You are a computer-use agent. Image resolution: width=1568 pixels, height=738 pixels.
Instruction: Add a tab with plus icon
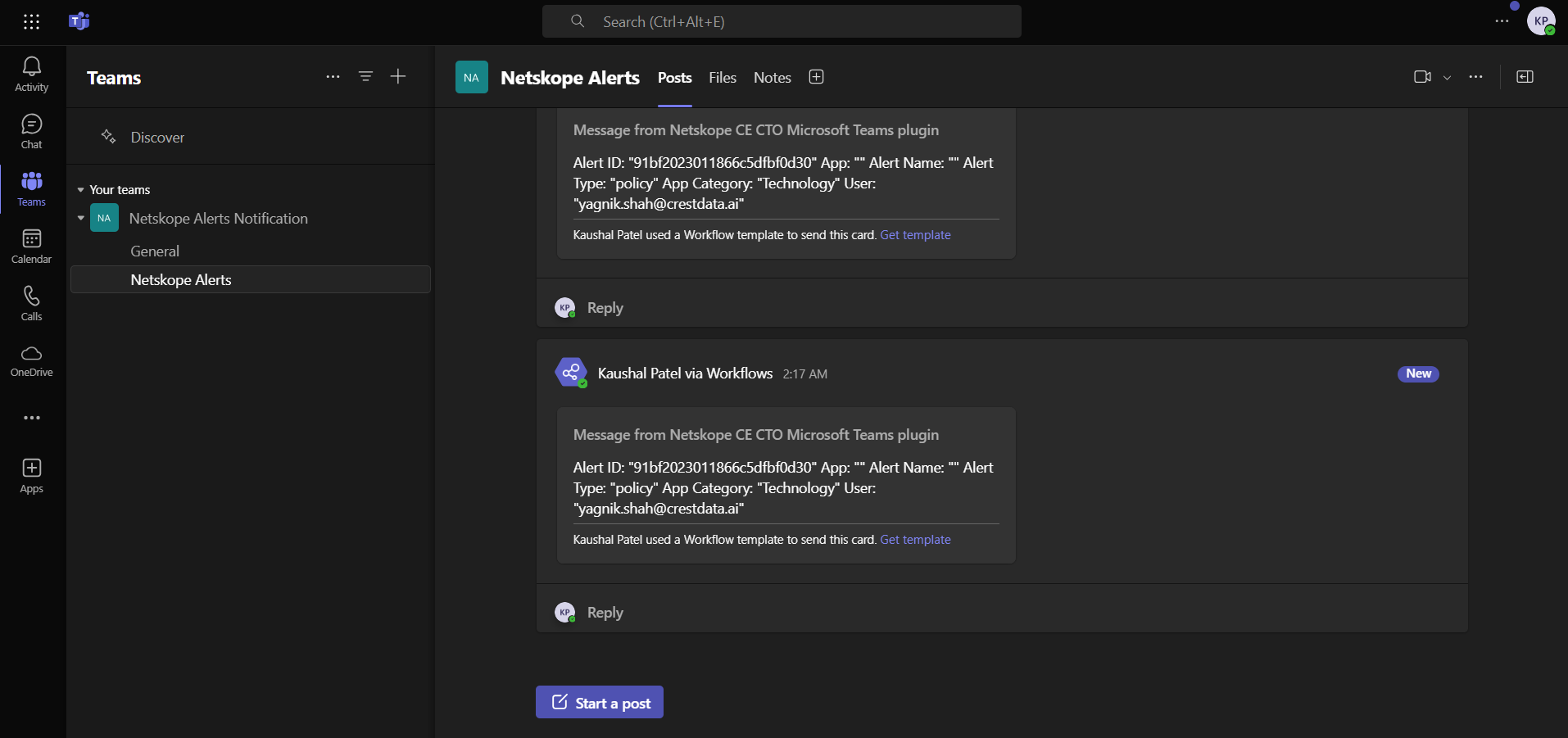click(816, 77)
